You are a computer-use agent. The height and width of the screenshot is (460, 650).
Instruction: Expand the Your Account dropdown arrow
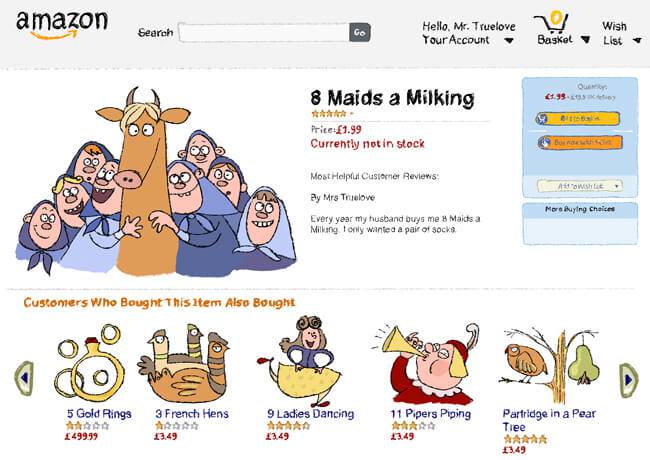point(509,41)
